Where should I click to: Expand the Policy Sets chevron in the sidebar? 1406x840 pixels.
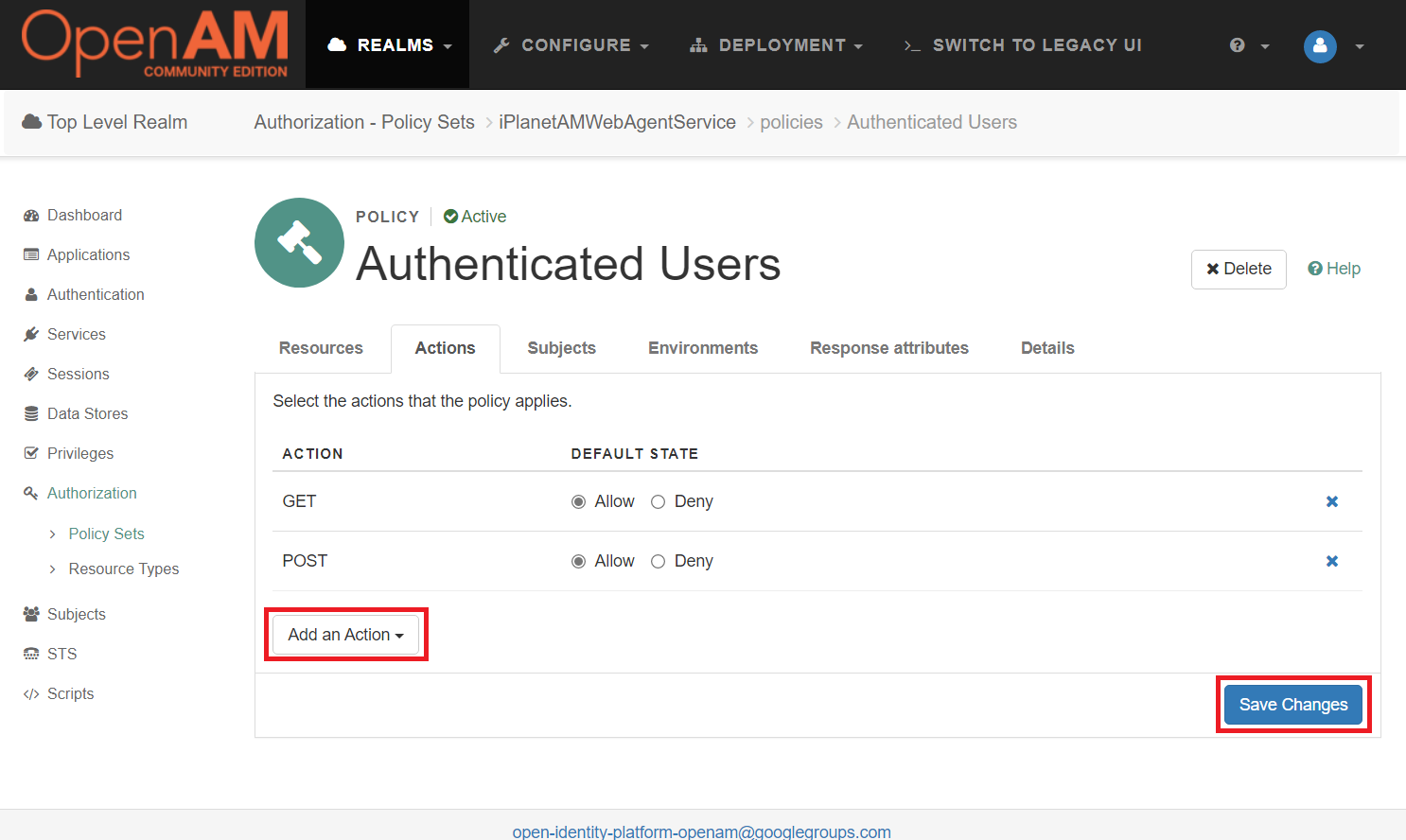coord(52,534)
